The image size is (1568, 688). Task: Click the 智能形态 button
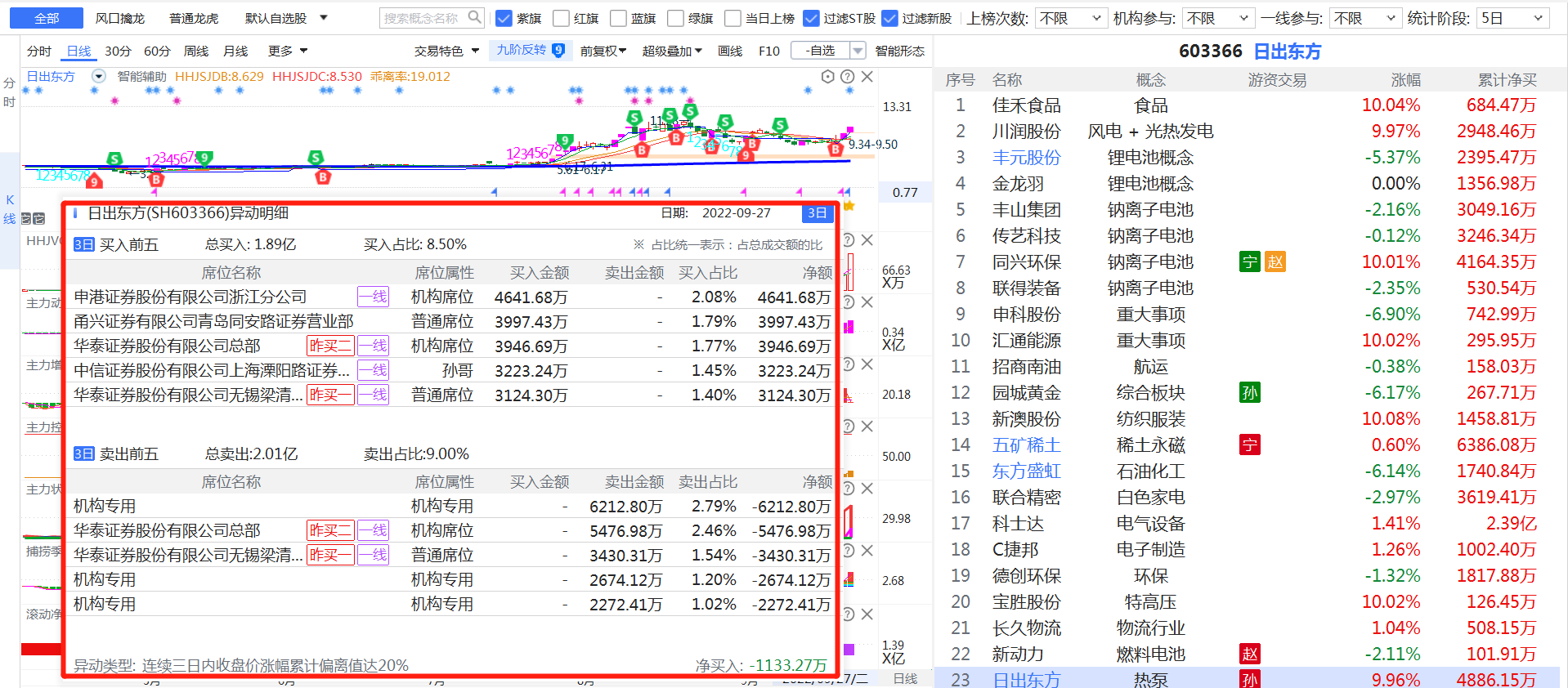(x=900, y=51)
